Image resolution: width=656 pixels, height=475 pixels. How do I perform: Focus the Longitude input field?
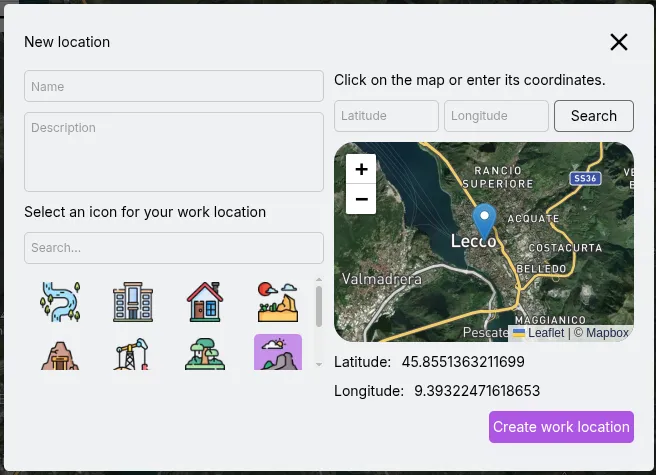(496, 116)
